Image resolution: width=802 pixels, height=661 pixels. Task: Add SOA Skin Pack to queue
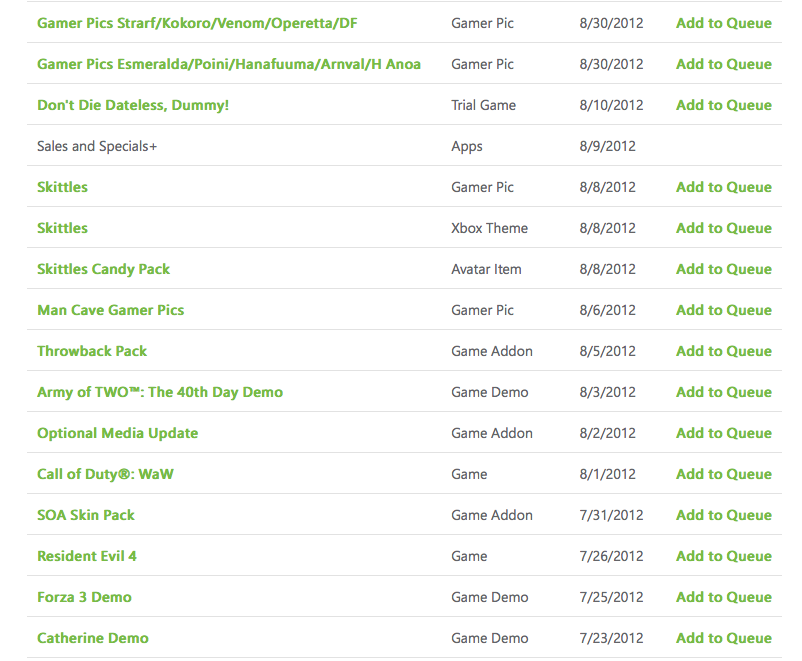point(724,515)
